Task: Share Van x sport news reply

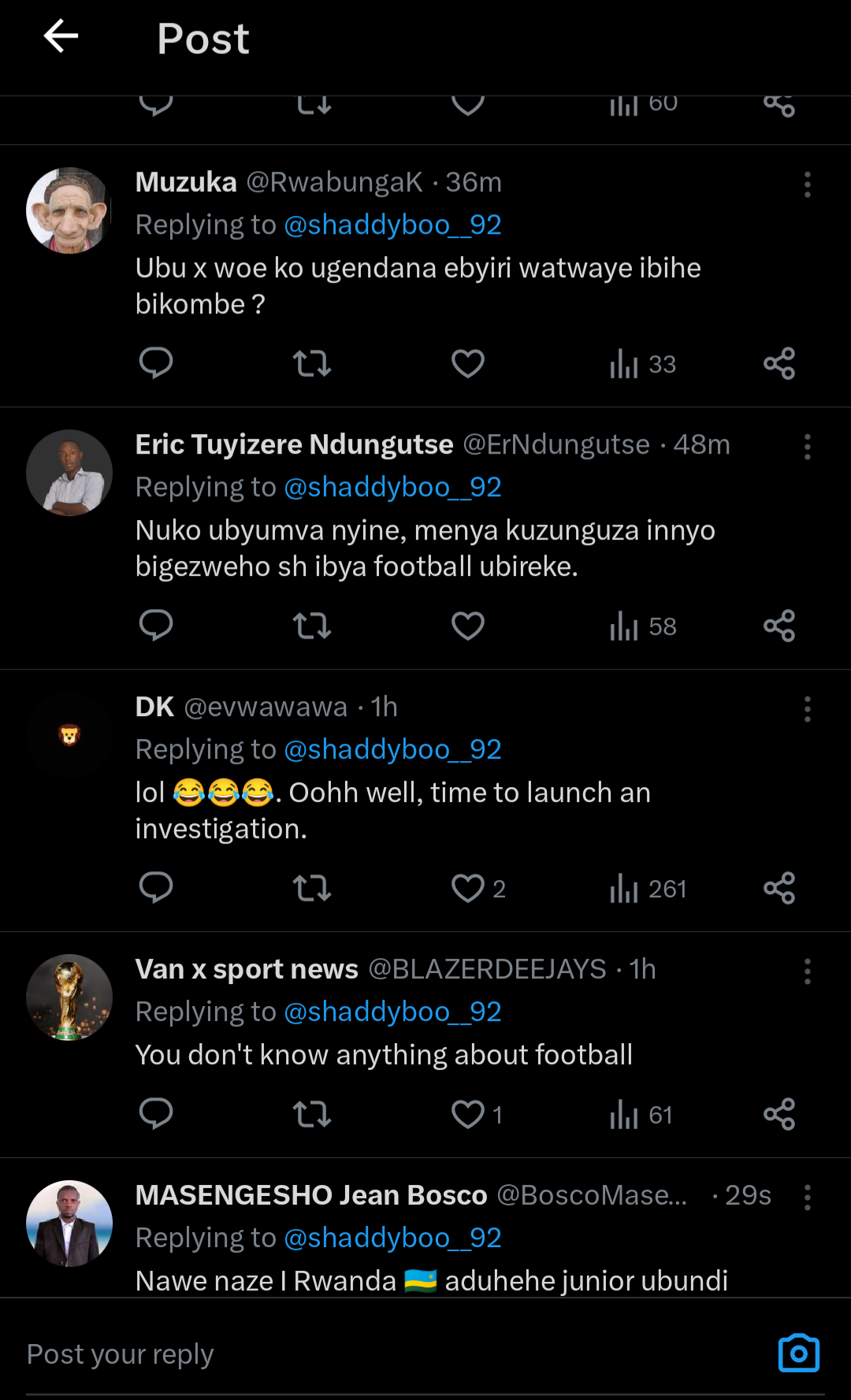Action: [x=779, y=1115]
